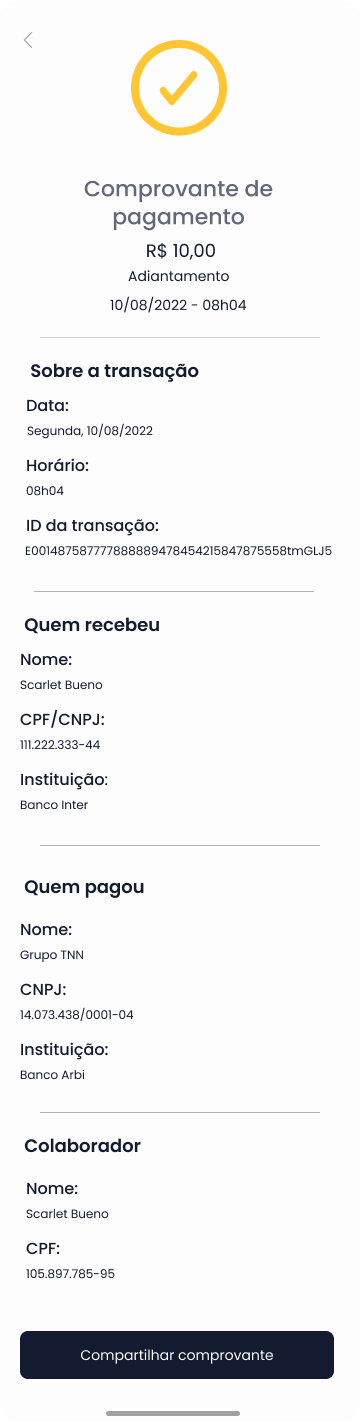Tap the Quem recebeu section heading
Screen dimensions: 360x1422
92,625
